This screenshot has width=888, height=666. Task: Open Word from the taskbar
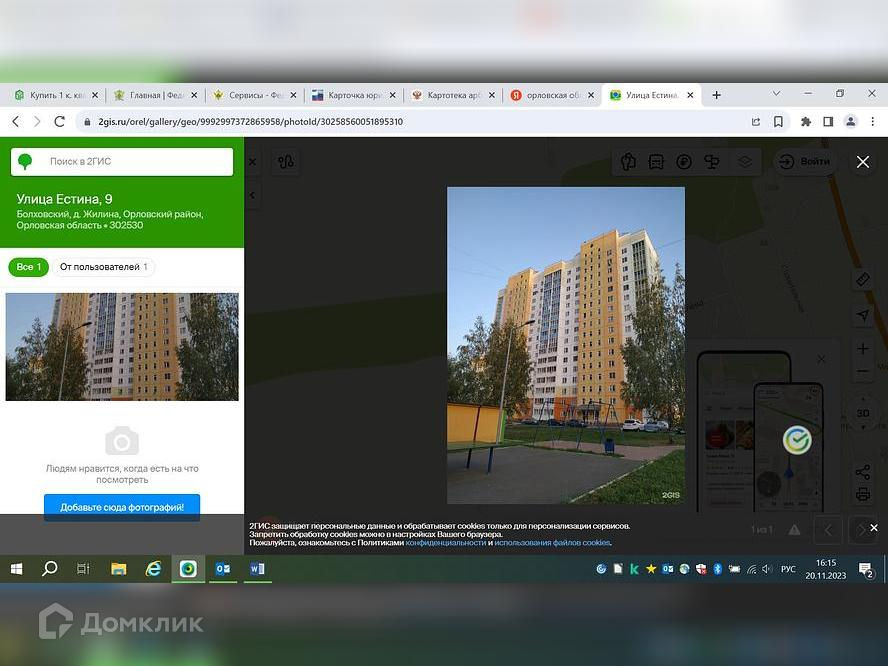pyautogui.click(x=257, y=569)
